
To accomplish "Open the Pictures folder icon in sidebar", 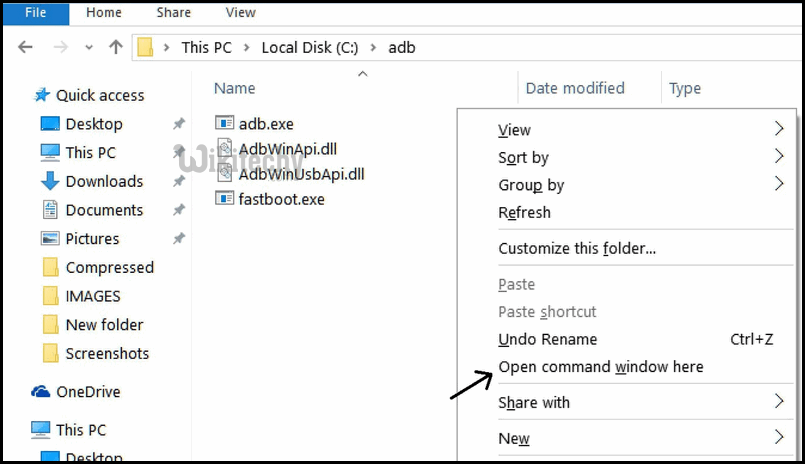I will 50,239.
